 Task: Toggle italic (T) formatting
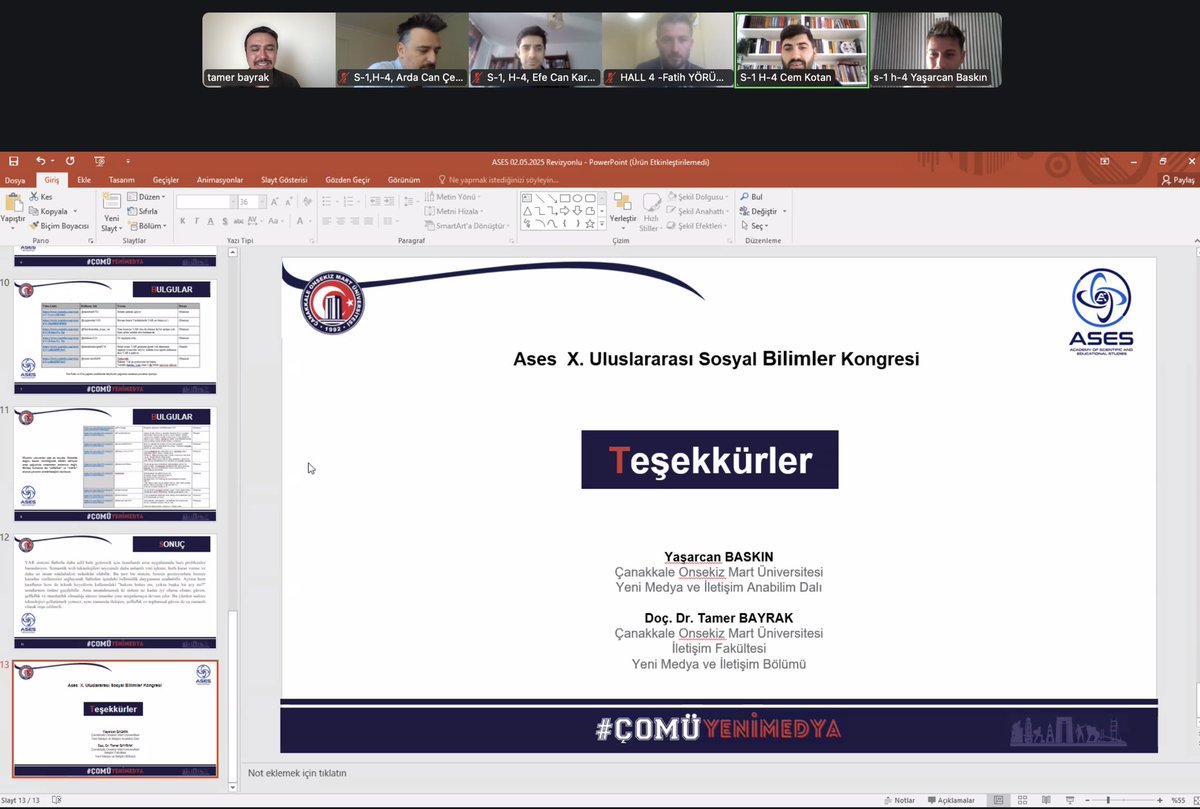coord(196,221)
